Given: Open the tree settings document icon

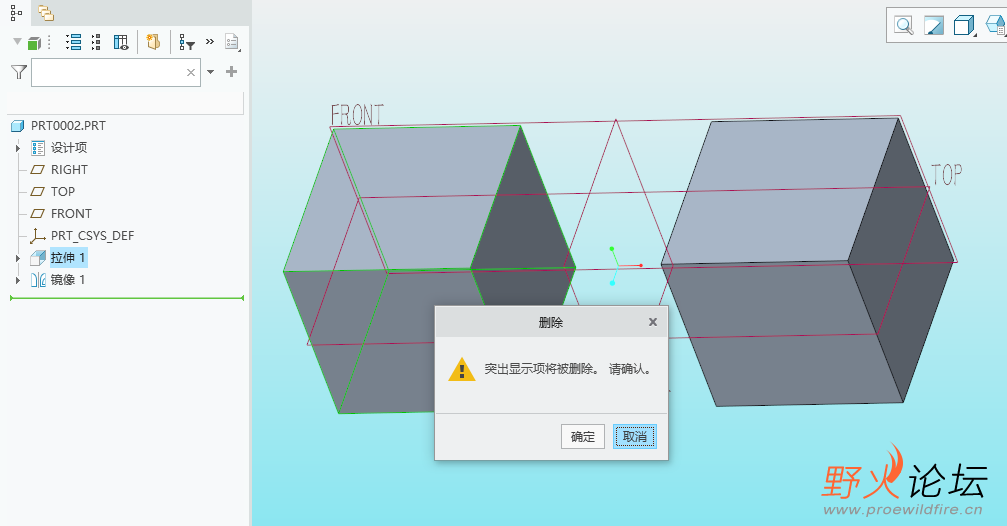Looking at the screenshot, I should (x=232, y=42).
